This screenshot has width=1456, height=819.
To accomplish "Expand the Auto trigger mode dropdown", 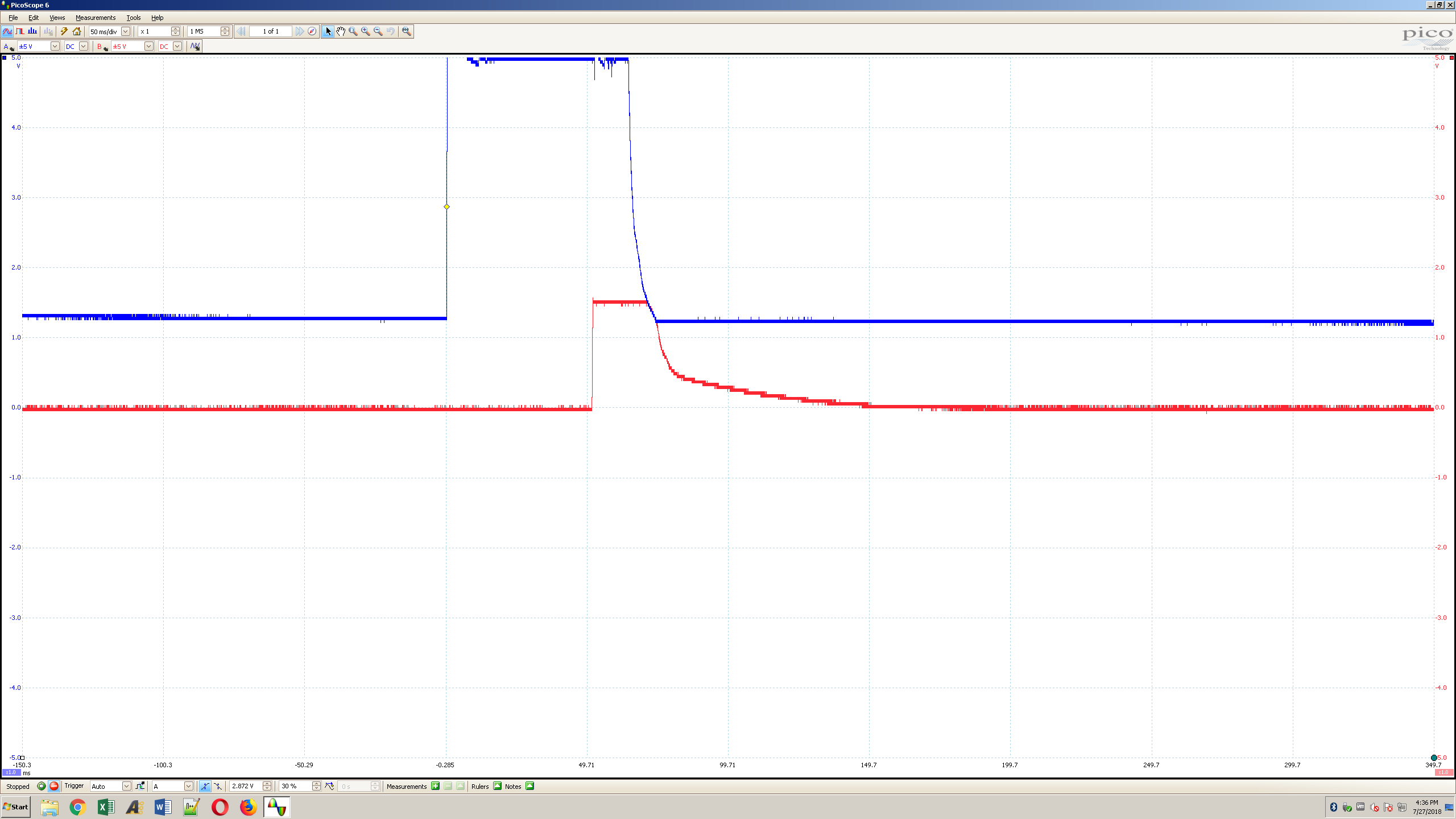I will pos(126,786).
